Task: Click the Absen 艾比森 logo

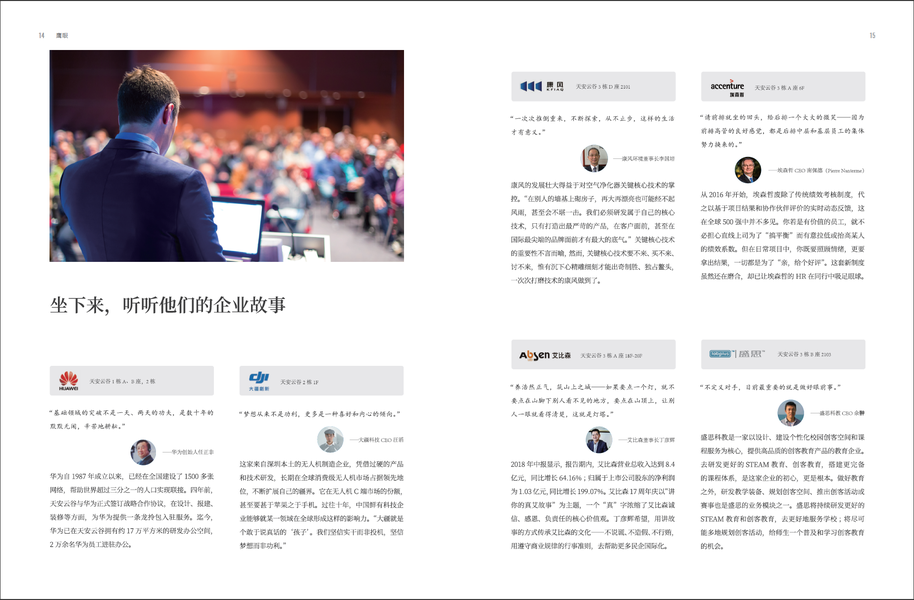Action: (544, 355)
